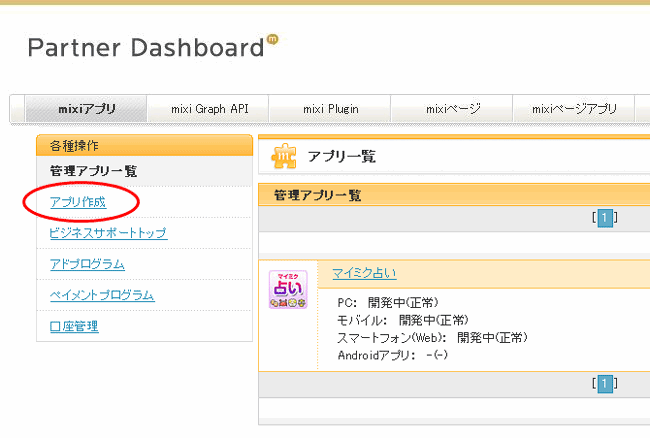Open the ビジネスサポートトップ link

(108, 233)
